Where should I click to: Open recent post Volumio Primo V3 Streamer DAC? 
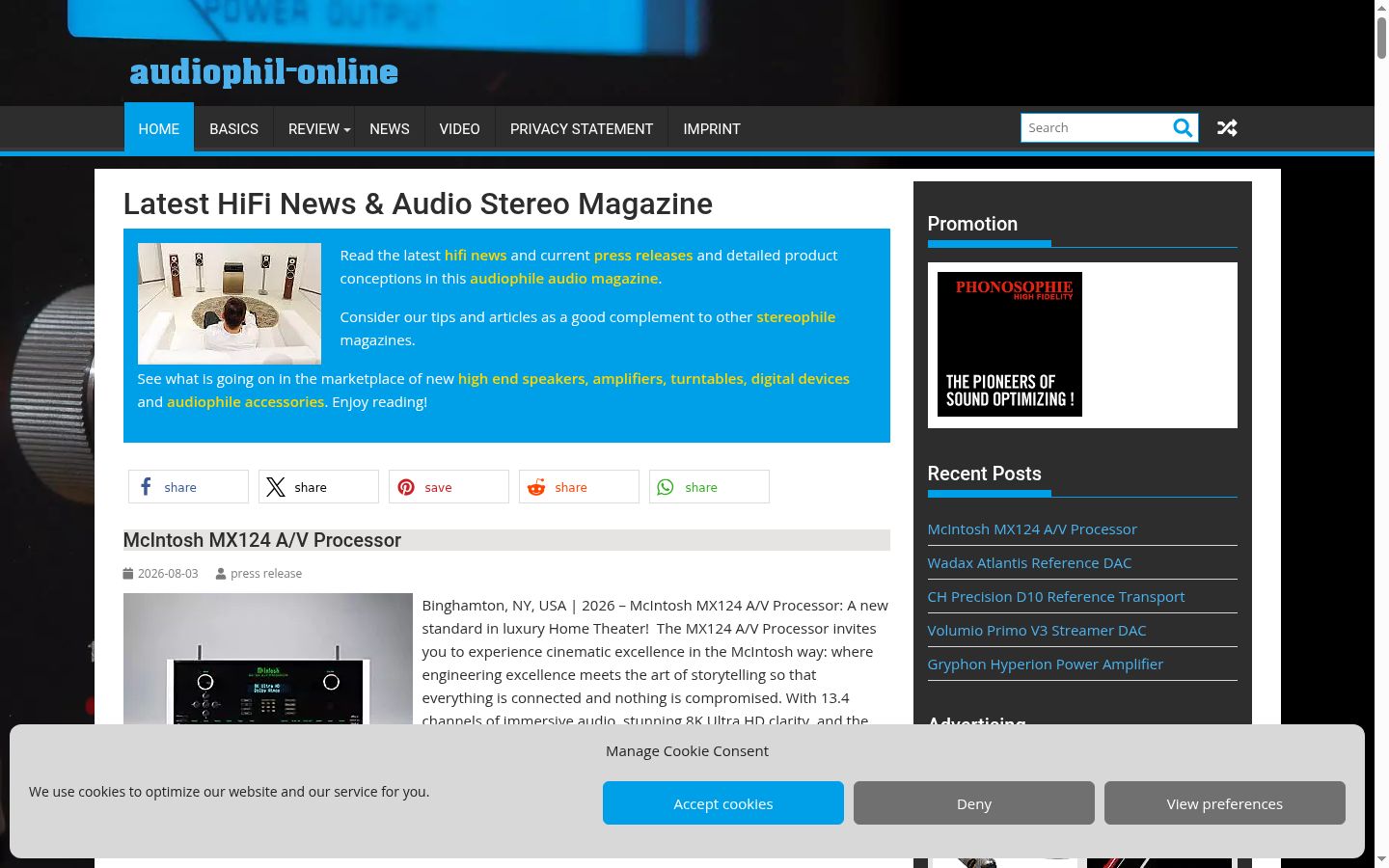(1037, 630)
